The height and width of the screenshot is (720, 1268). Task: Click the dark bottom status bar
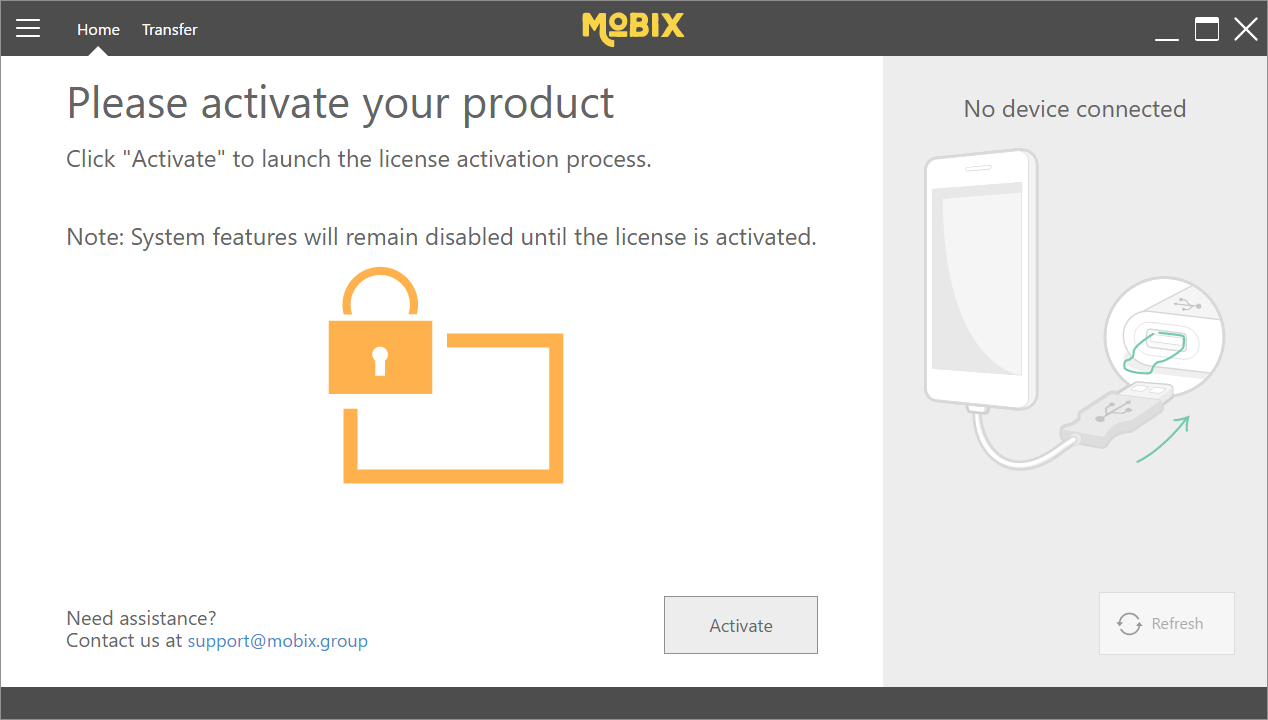[x=634, y=703]
